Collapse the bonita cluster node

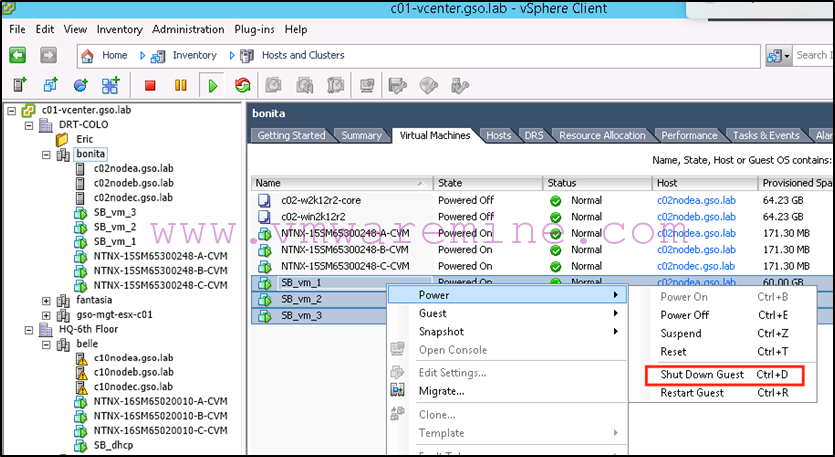coord(46,155)
